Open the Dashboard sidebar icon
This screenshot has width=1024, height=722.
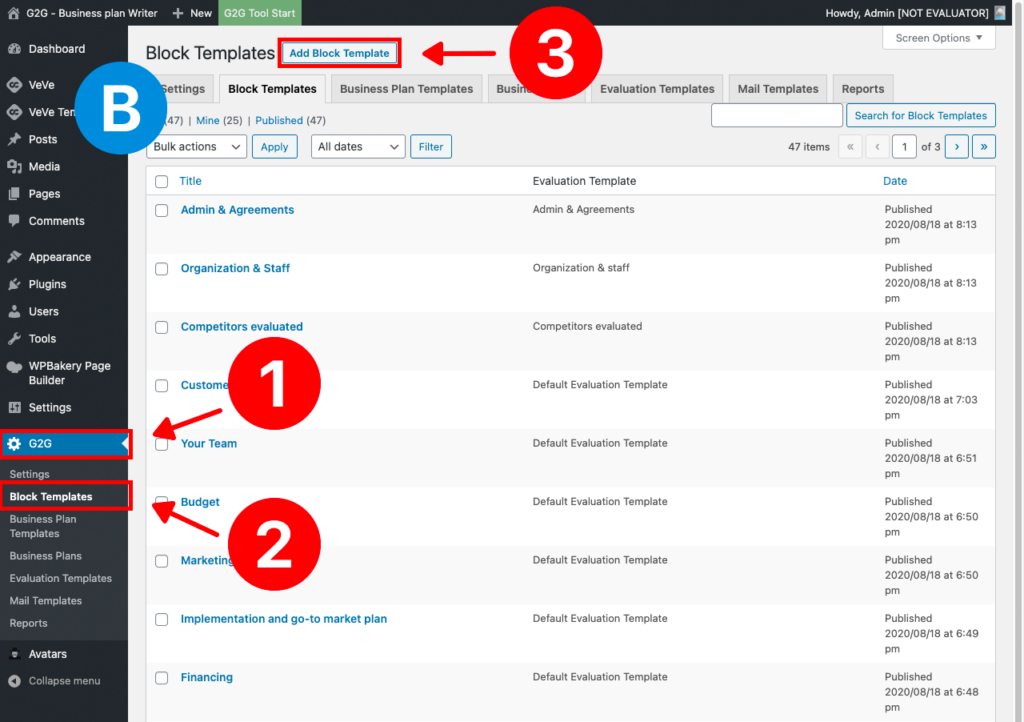(14, 49)
